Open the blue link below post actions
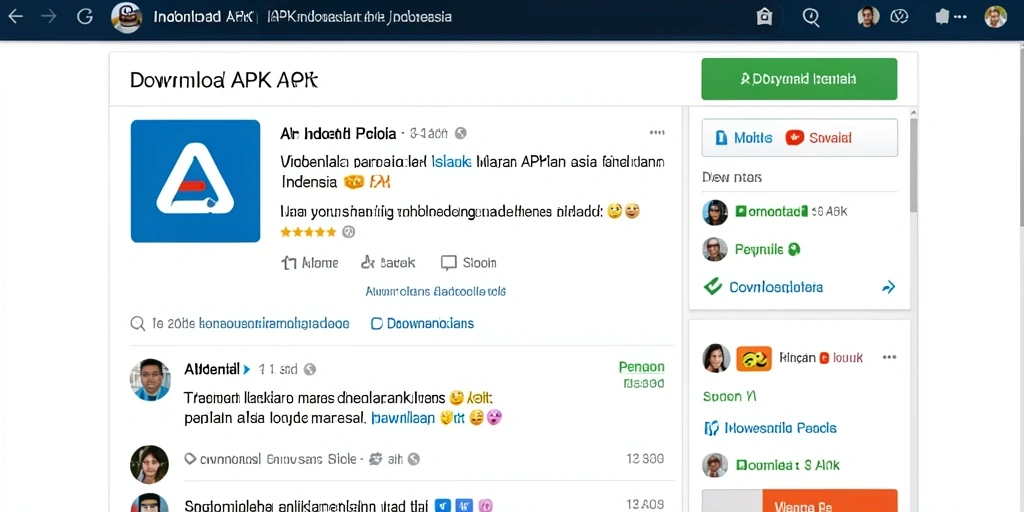The height and width of the screenshot is (512, 1024). tap(436, 291)
